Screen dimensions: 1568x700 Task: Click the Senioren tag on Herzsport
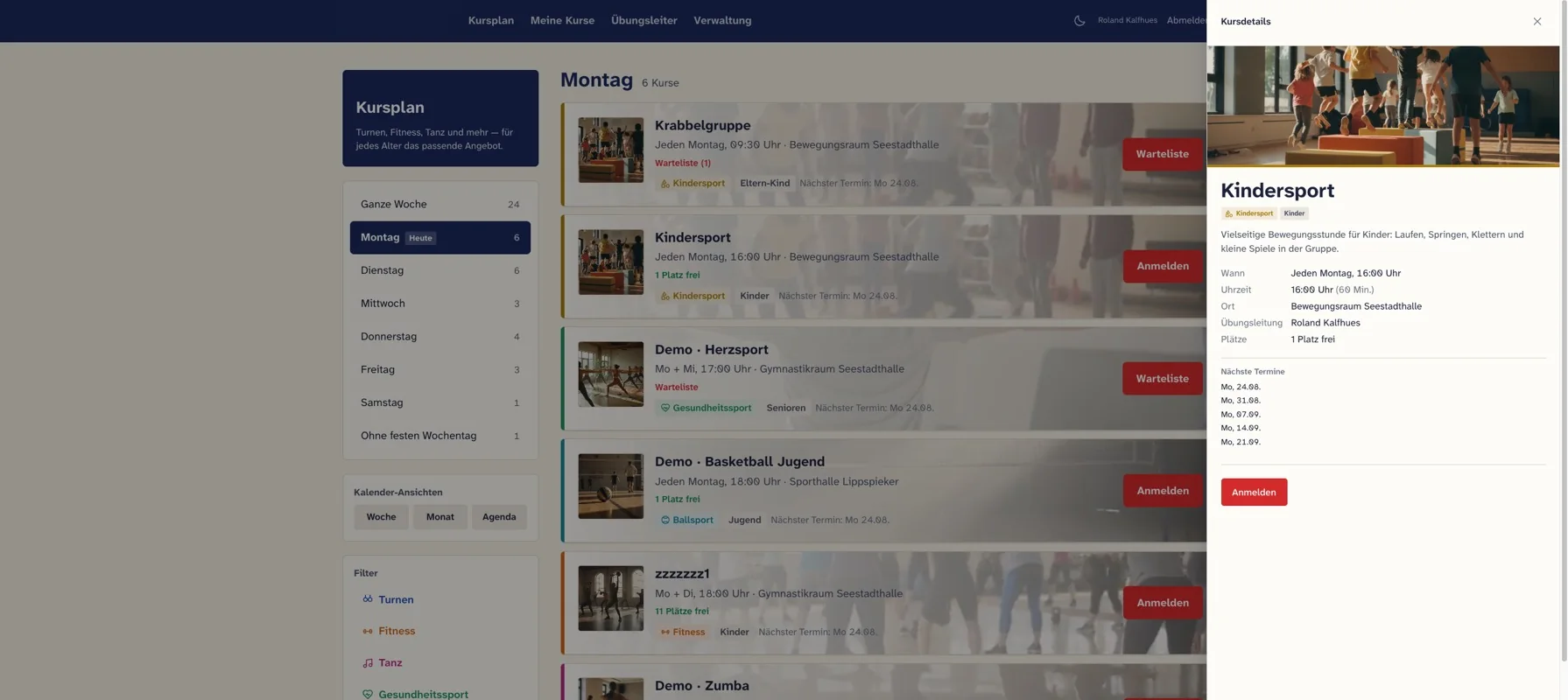785,408
